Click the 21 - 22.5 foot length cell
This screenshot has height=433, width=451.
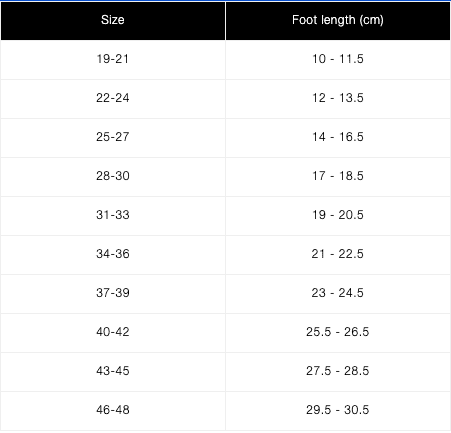click(x=338, y=255)
